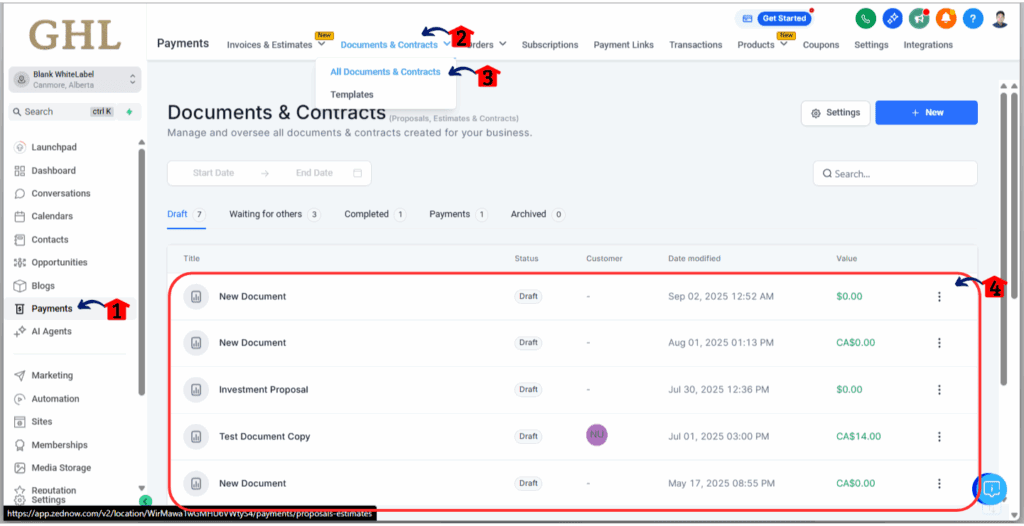Screen dimensions: 1024x526
Task: Open actions menu for May 17 New Document
Action: (939, 484)
